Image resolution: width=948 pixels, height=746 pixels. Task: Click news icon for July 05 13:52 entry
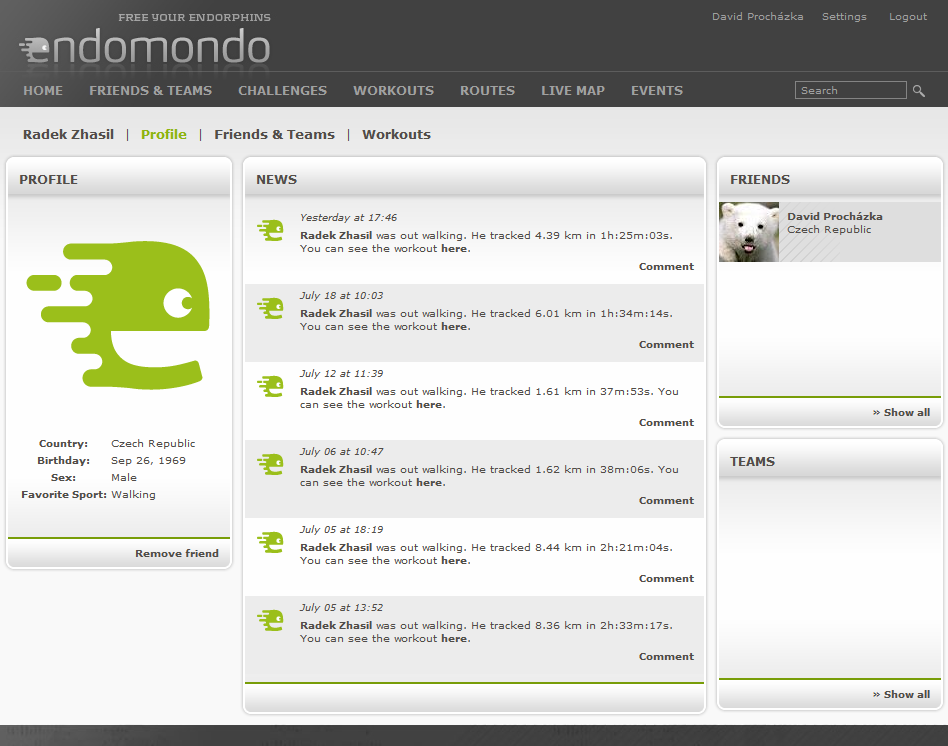[x=270, y=620]
